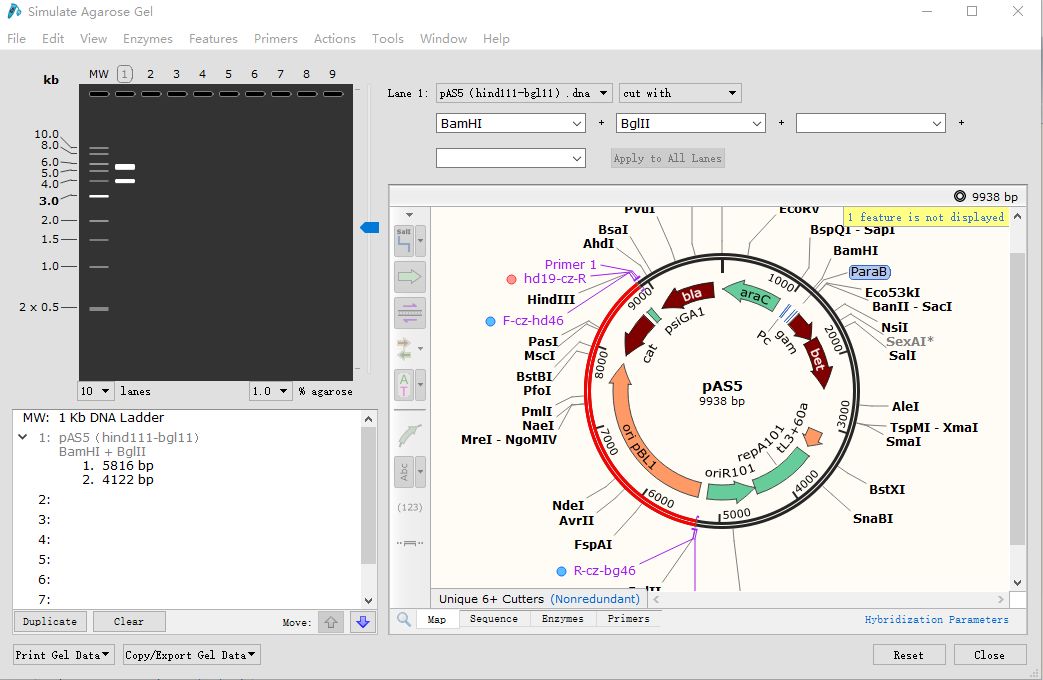Open the enzymes icon dropdown arrow in side toolbar

click(x=420, y=242)
